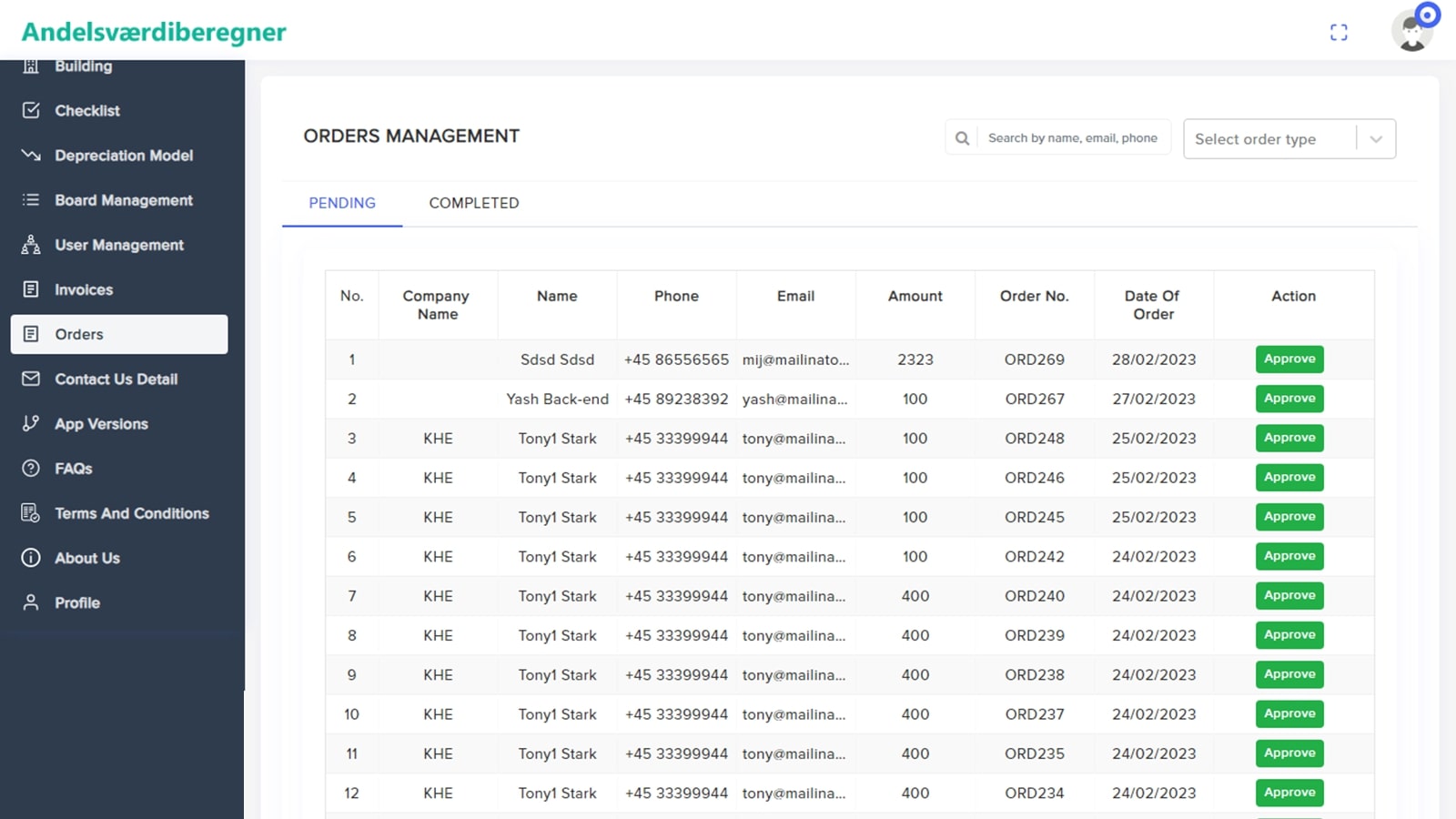Screen dimensions: 1456x819
Task: Navigate to Invoices section
Action: [x=84, y=289]
